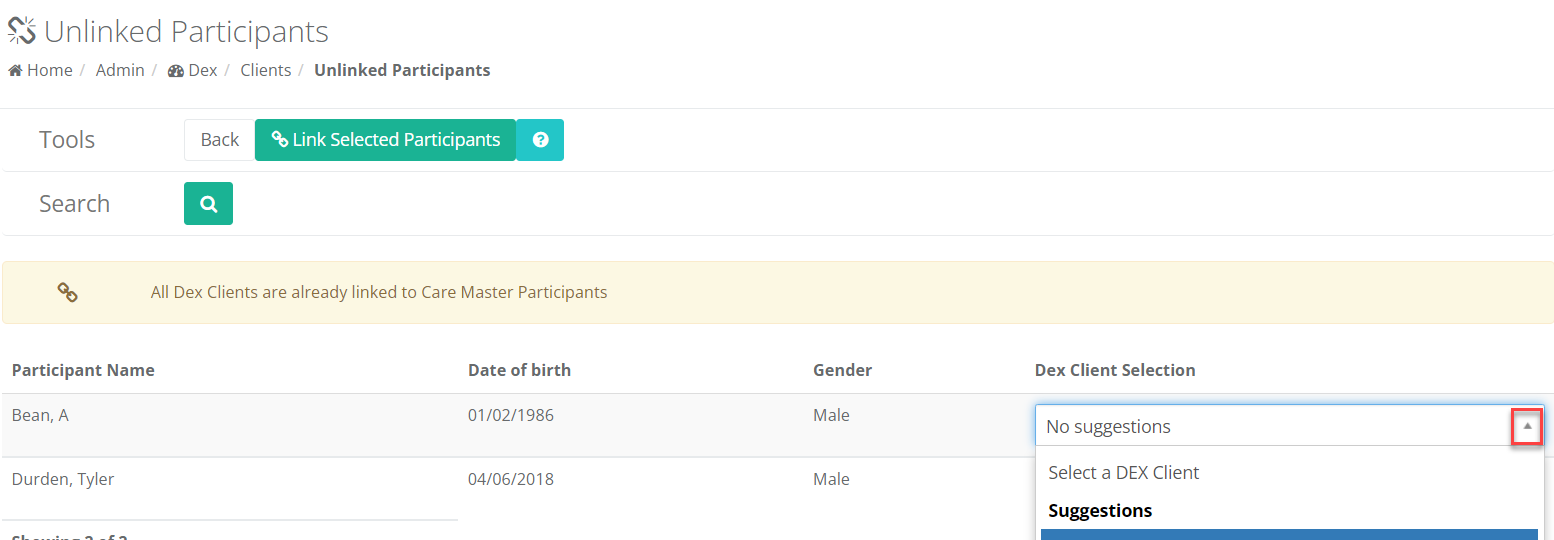The width and height of the screenshot is (1554, 540).
Task: Click chain link icon in yellow notice
Action: (67, 292)
